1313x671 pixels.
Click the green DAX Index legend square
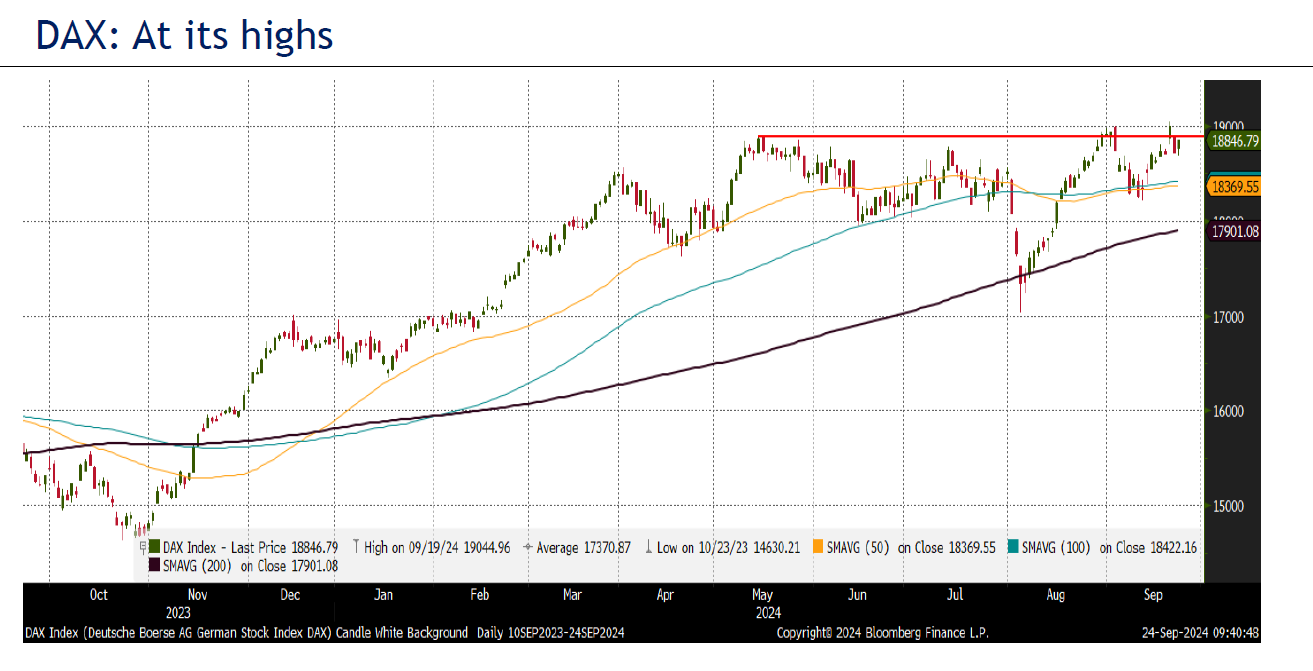tap(155, 547)
